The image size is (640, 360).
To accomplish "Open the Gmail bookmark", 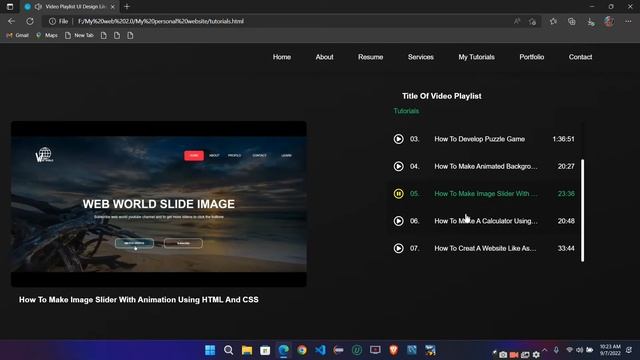I will pos(18,36).
